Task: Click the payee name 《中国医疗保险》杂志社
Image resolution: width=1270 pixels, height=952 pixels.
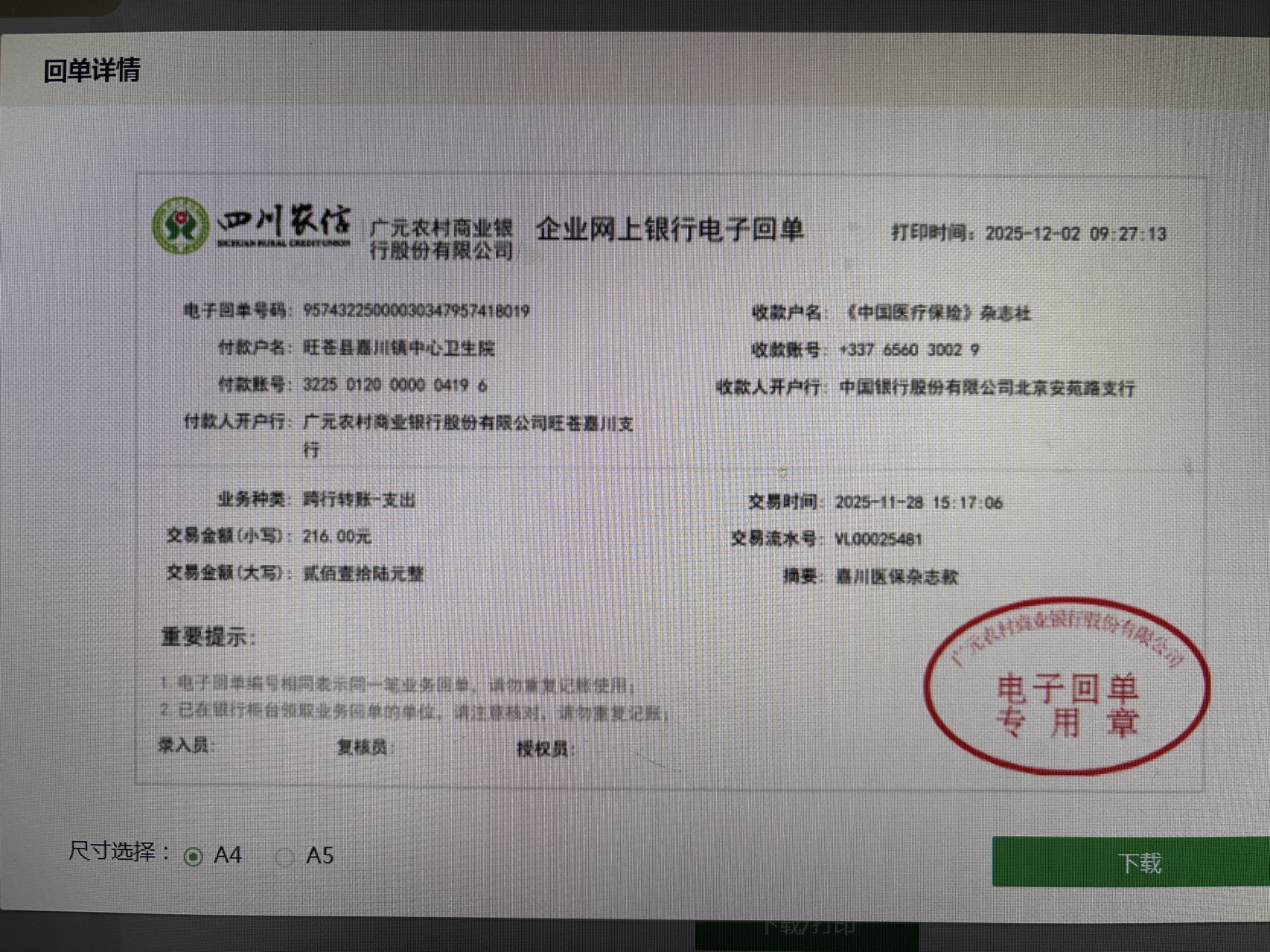Action: pyautogui.click(x=937, y=313)
